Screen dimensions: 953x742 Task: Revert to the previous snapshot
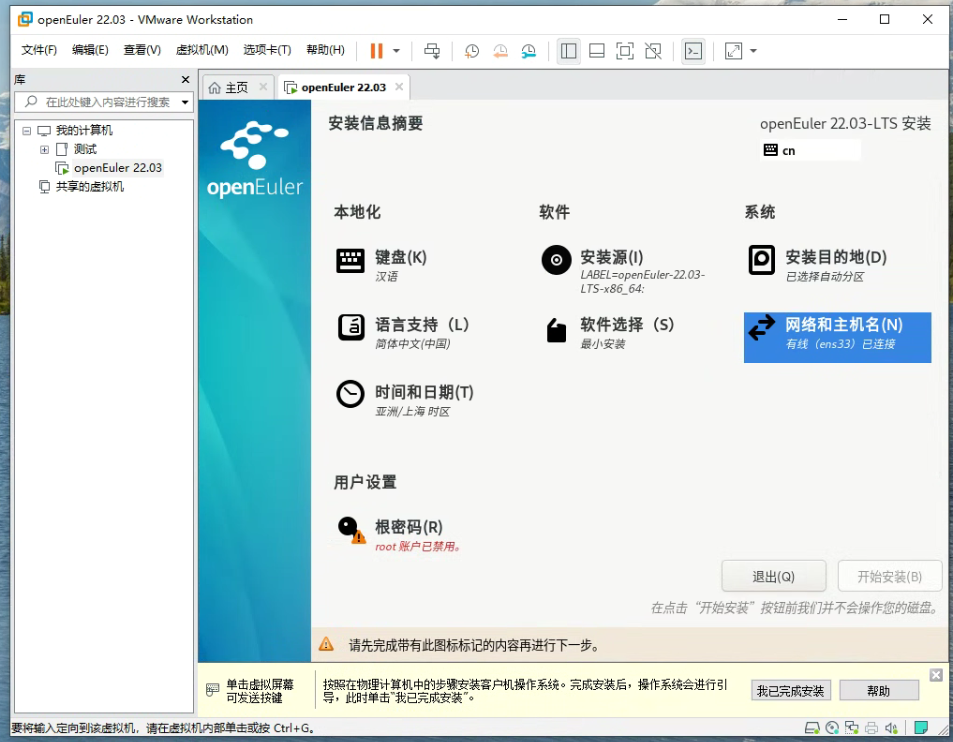tap(500, 51)
